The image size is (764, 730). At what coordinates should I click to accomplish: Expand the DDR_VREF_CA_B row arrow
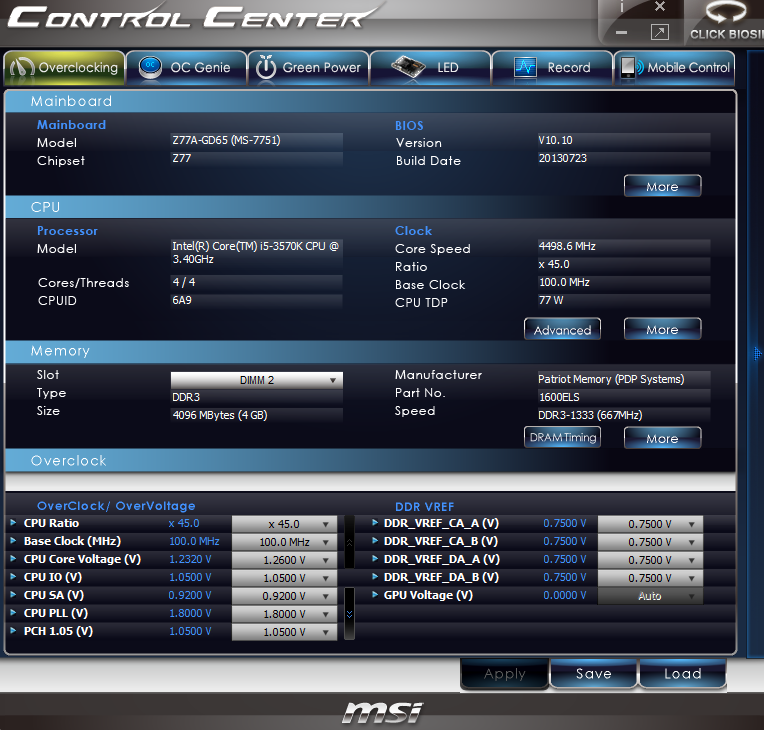[375, 540]
